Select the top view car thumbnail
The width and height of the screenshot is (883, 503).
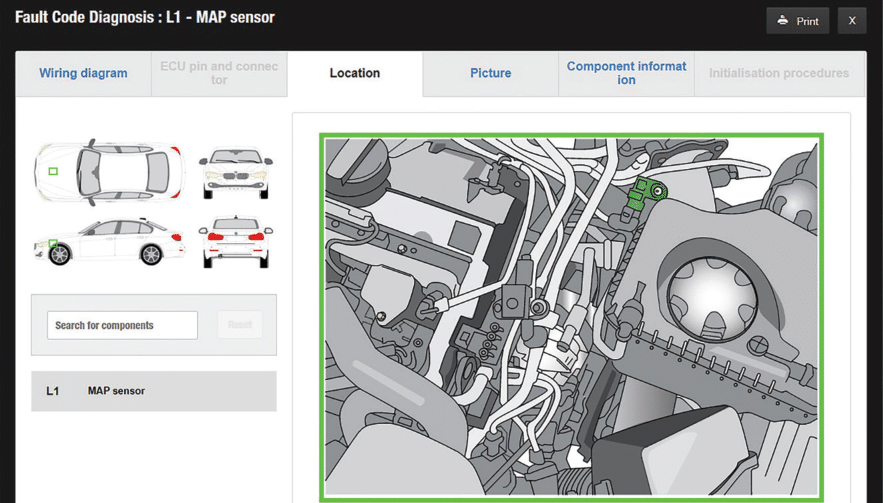[109, 171]
